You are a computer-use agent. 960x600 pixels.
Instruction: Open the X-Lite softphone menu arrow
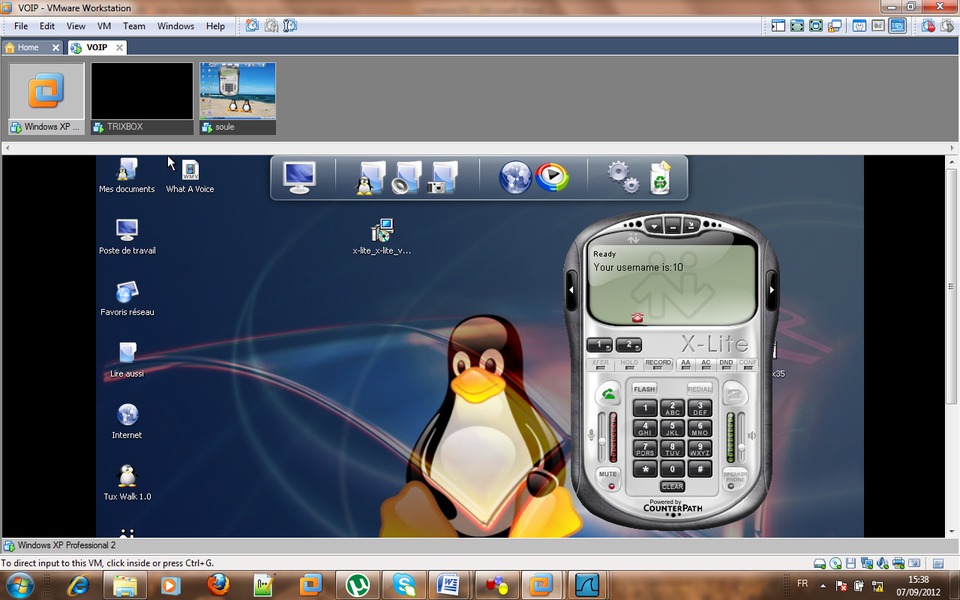[x=653, y=226]
